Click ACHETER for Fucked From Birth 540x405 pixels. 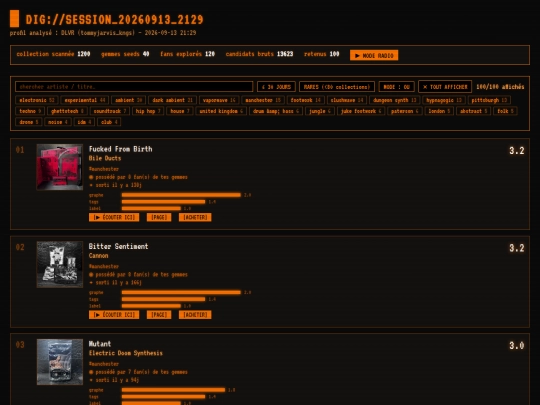tap(195, 217)
